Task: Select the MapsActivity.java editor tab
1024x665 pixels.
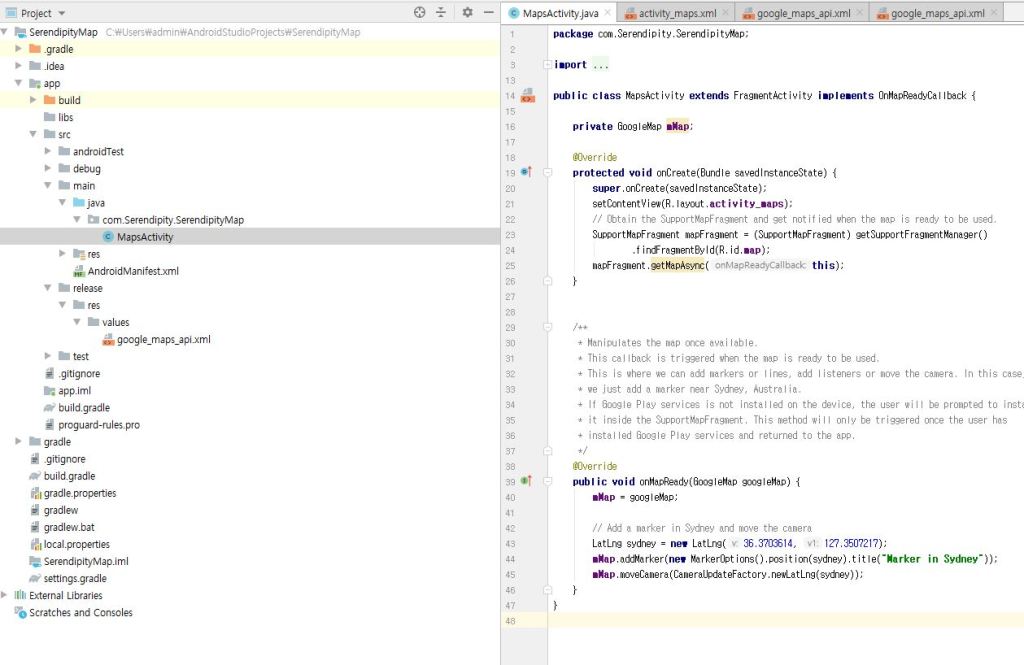Action: click(560, 14)
